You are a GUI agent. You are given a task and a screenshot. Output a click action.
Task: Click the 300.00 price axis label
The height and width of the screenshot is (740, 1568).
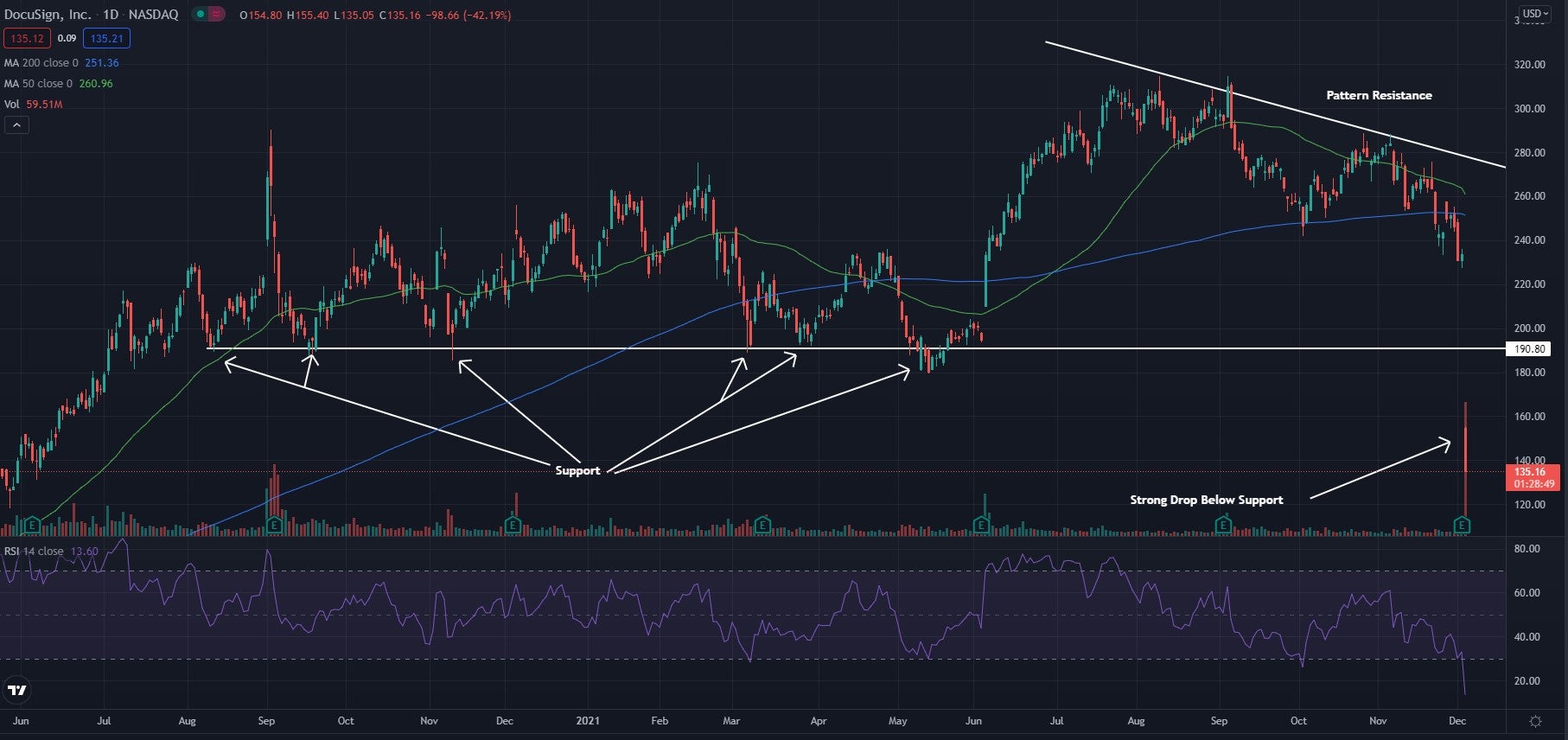pyautogui.click(x=1529, y=109)
